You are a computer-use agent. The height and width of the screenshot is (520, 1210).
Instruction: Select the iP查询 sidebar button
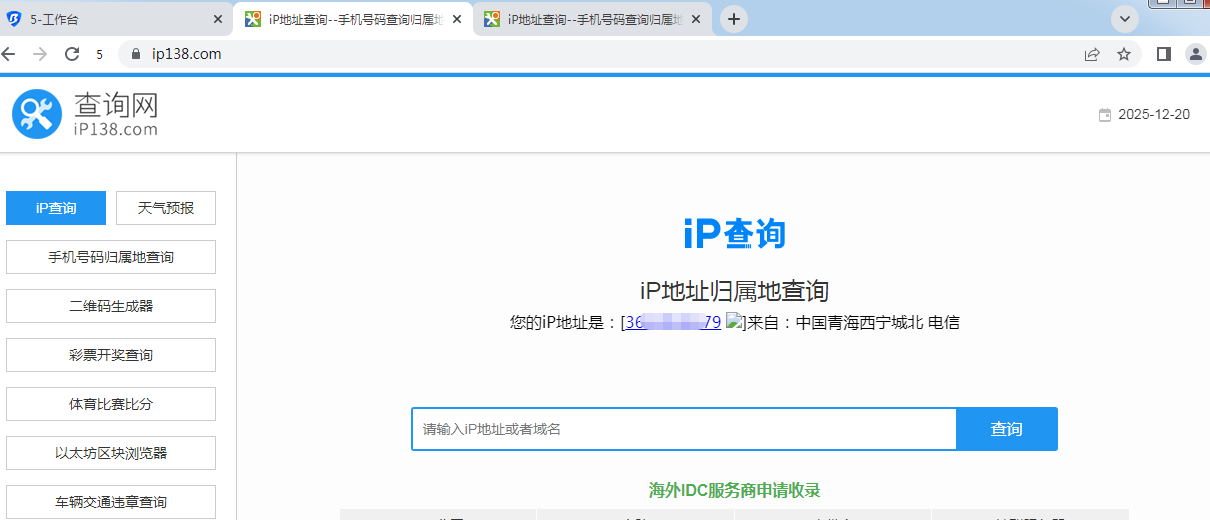point(56,208)
